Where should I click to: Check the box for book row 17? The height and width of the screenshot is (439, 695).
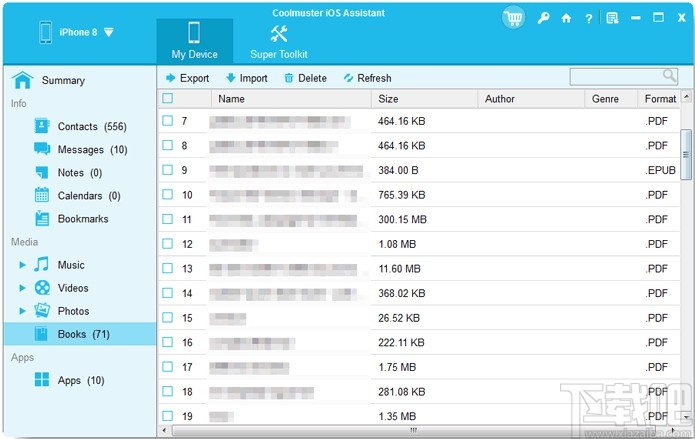tap(168, 367)
